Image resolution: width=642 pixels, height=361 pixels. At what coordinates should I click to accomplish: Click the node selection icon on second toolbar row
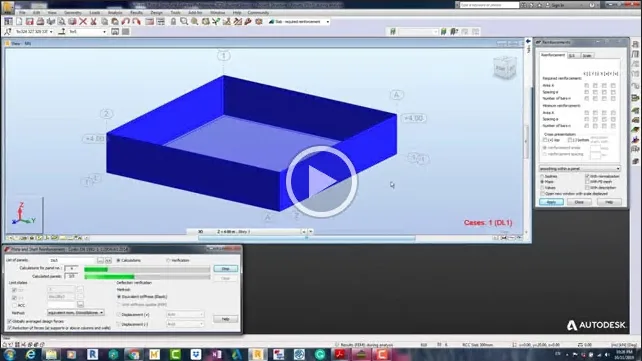click(8, 32)
